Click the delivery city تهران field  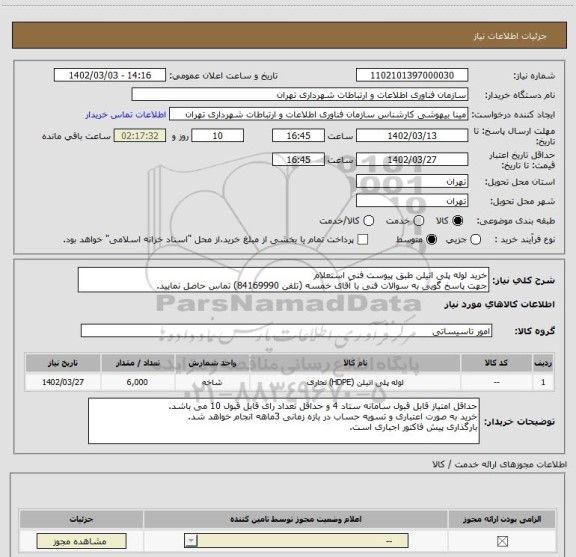(412, 201)
